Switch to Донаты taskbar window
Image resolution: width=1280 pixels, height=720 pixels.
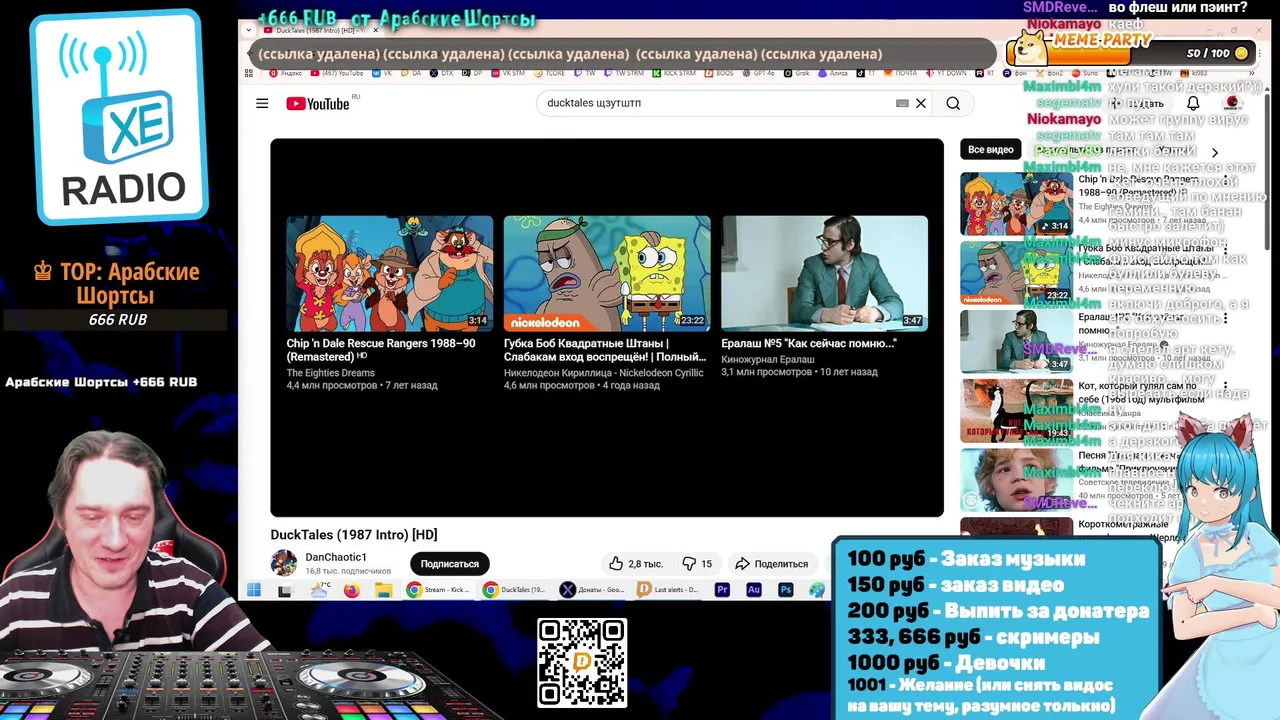tap(593, 590)
